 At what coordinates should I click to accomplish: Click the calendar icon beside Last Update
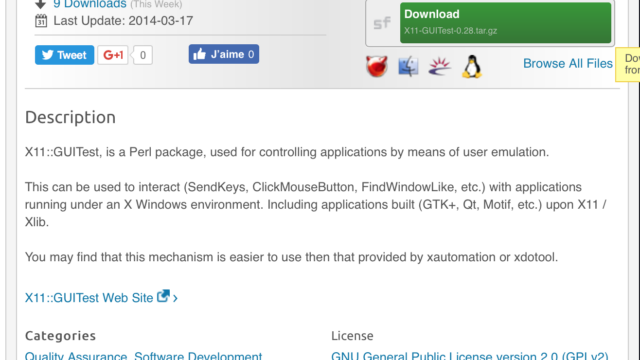pos(41,20)
